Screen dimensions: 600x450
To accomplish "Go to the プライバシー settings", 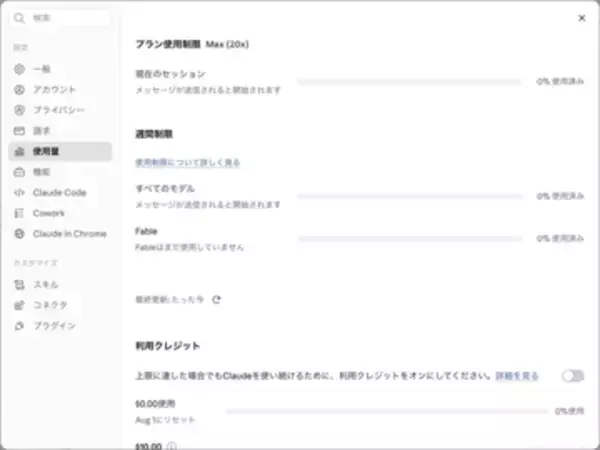I will tap(60, 110).
